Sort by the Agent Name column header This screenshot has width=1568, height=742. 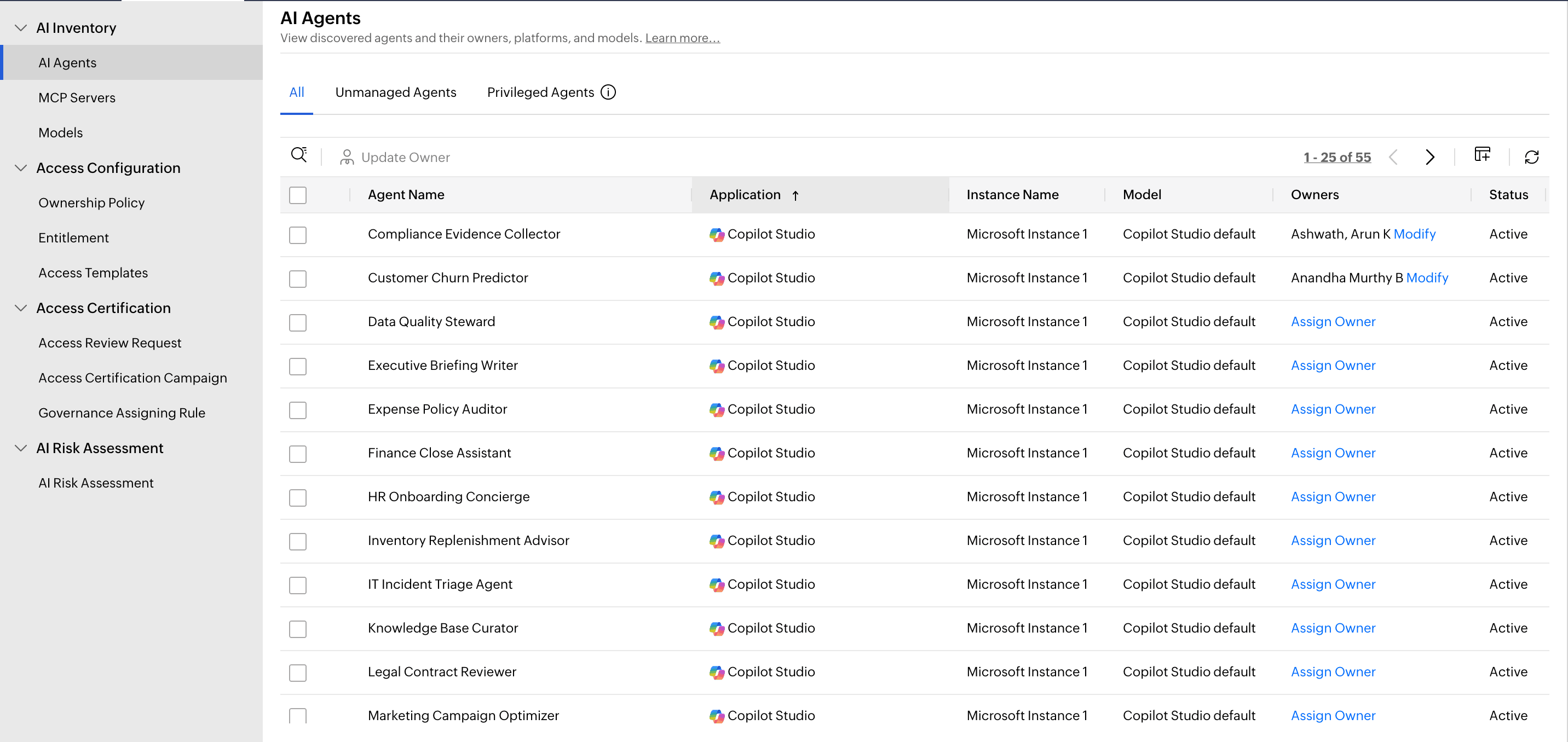(x=406, y=195)
